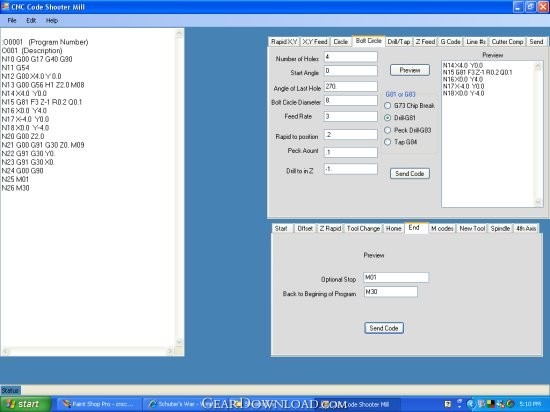This screenshot has height=412, width=550.
Task: Open the Start tab
Action: 281,229
